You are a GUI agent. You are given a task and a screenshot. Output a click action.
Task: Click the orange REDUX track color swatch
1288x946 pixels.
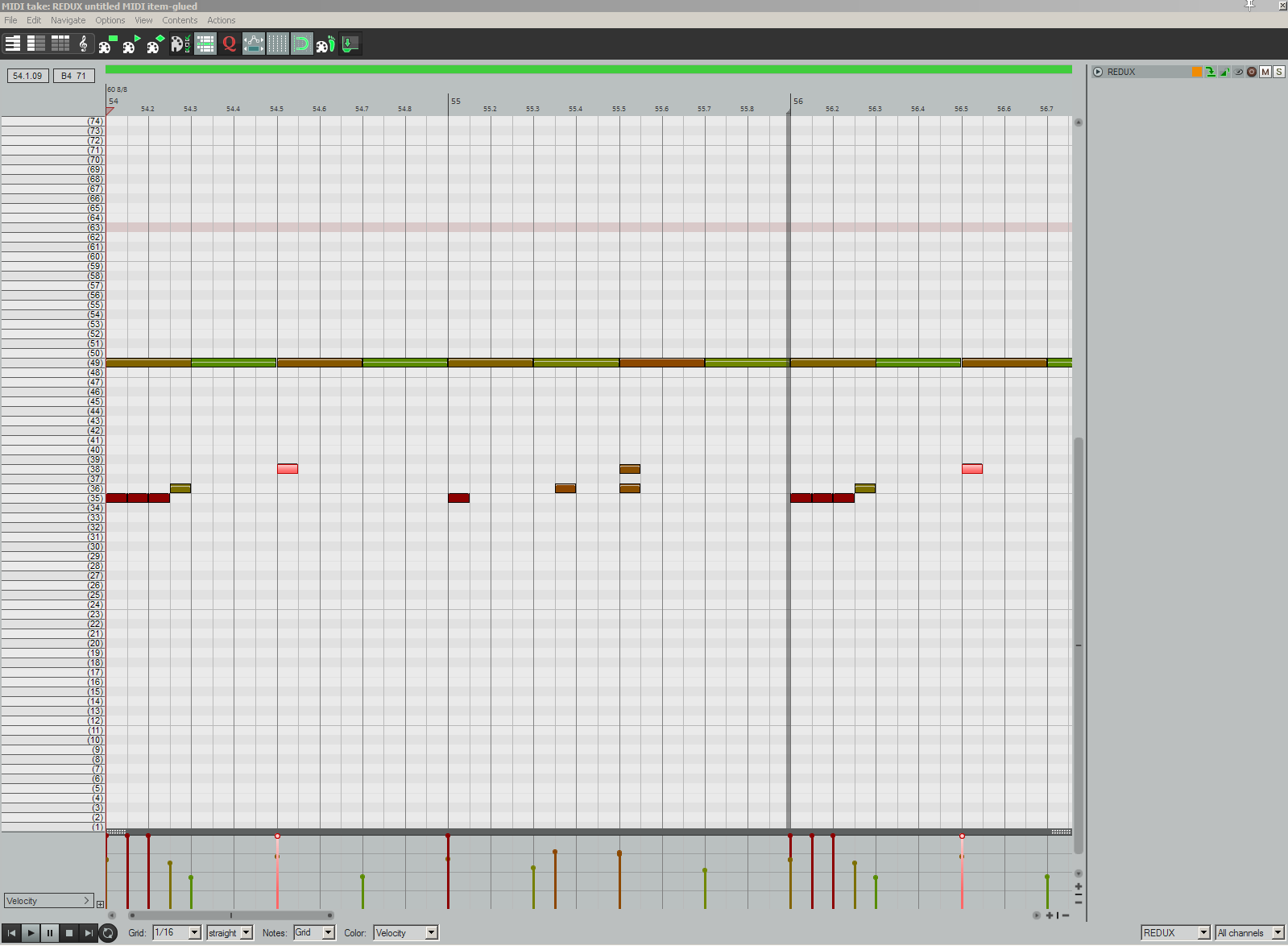[1197, 72]
